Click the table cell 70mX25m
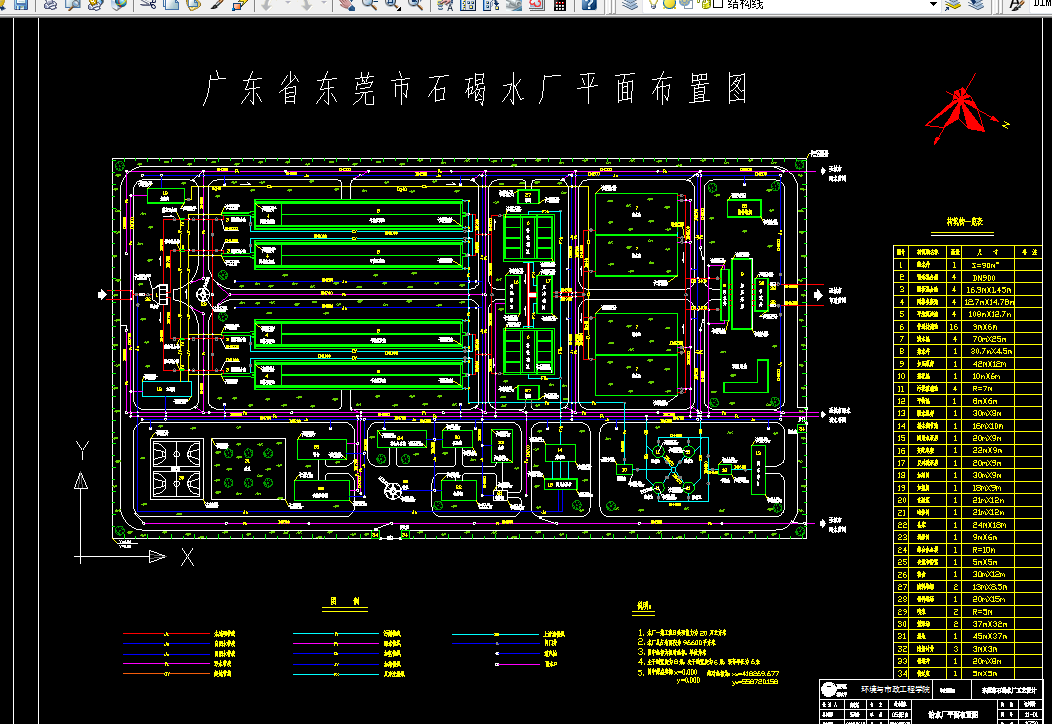This screenshot has width=1052, height=724. tap(990, 339)
